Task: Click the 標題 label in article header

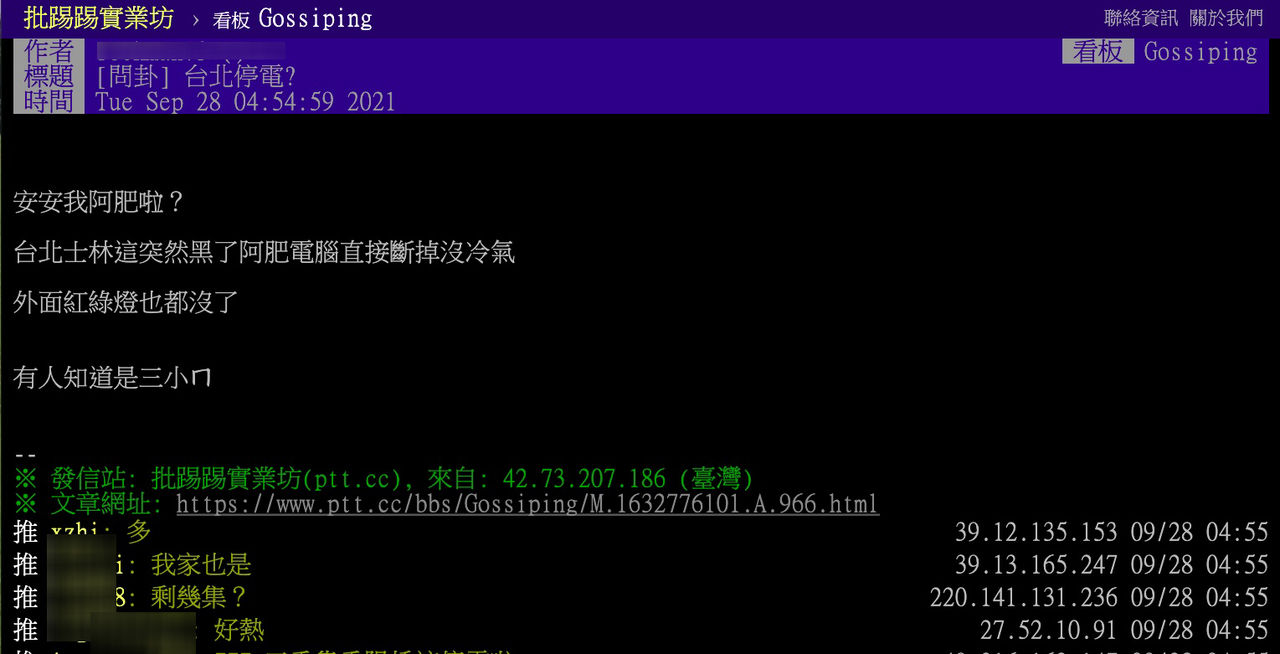Action: pos(49,76)
